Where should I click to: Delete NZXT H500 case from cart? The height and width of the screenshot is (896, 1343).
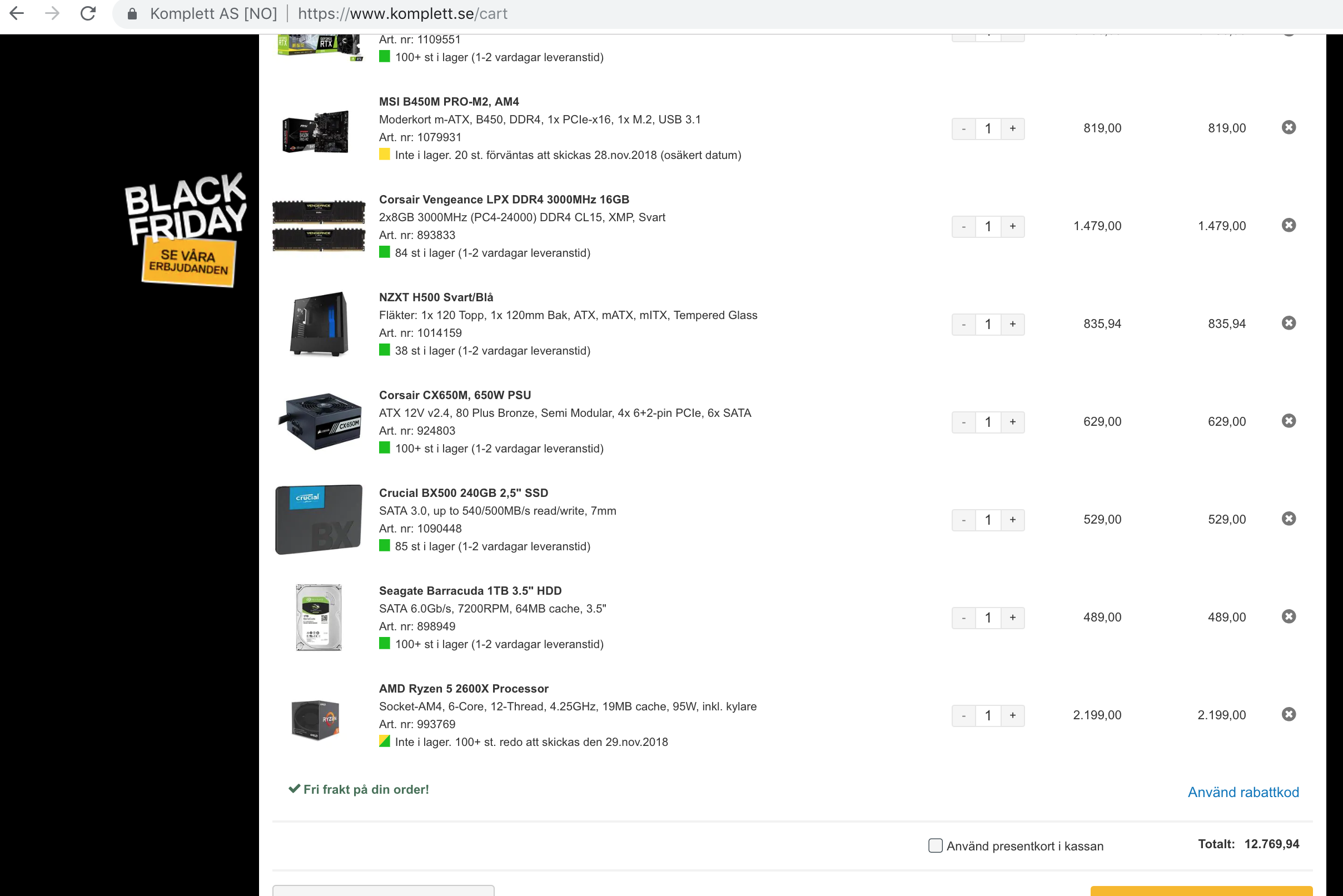(1288, 323)
